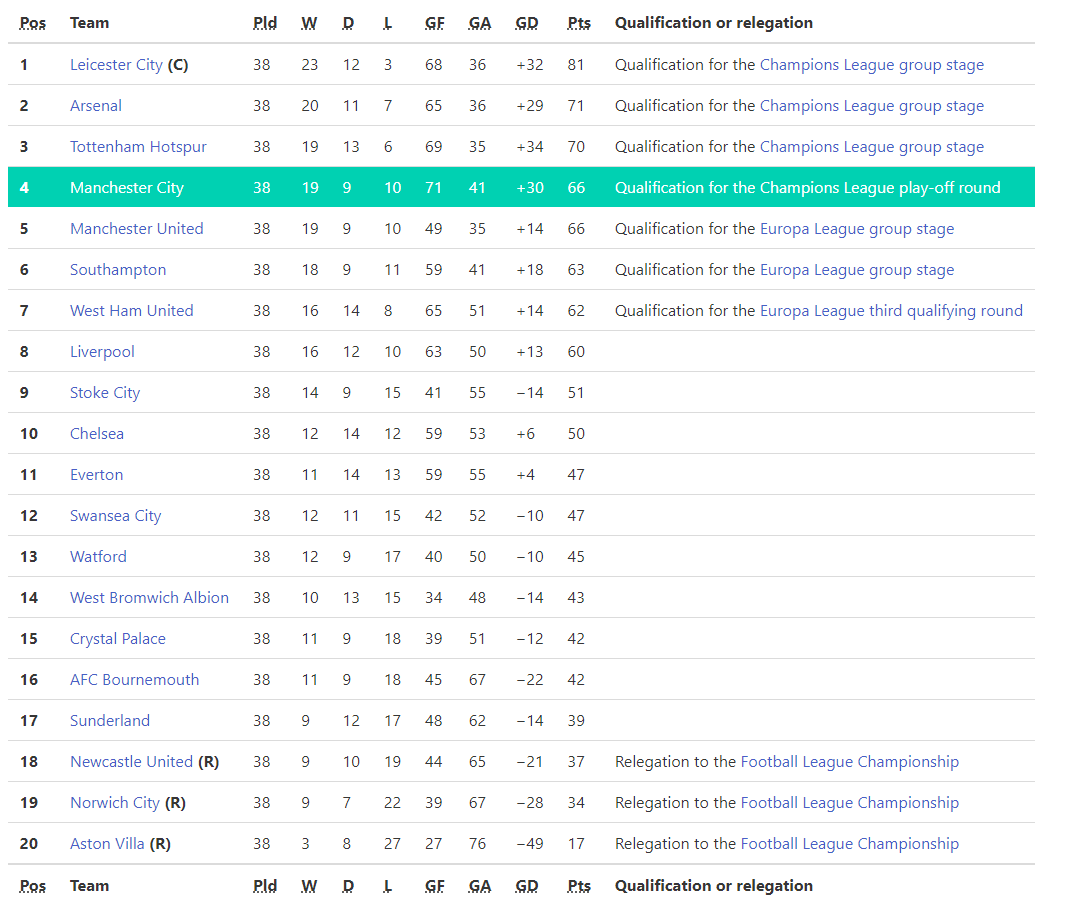This screenshot has height=907, width=1067.
Task: Open the Stoke City team link
Action: pyautogui.click(x=105, y=393)
